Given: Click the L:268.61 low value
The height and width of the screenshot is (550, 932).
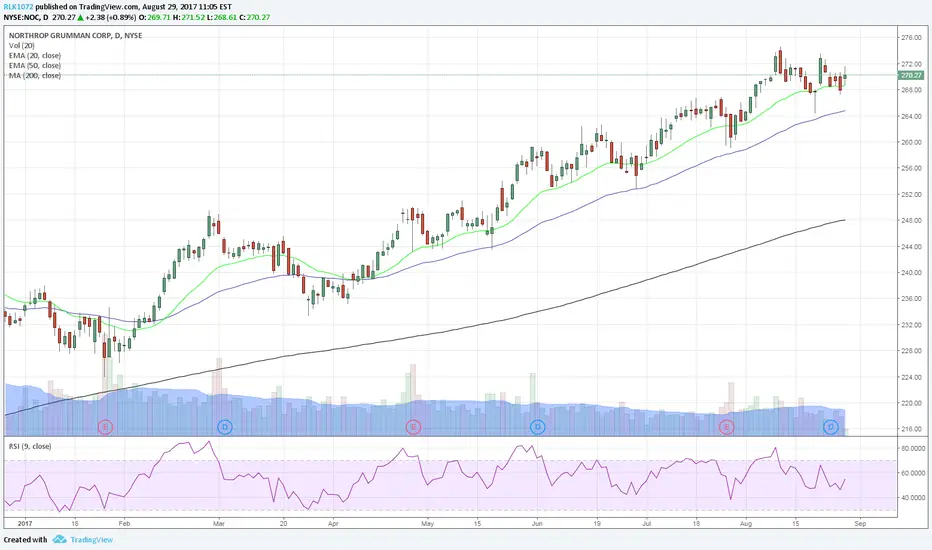Looking at the screenshot, I should pyautogui.click(x=222, y=17).
